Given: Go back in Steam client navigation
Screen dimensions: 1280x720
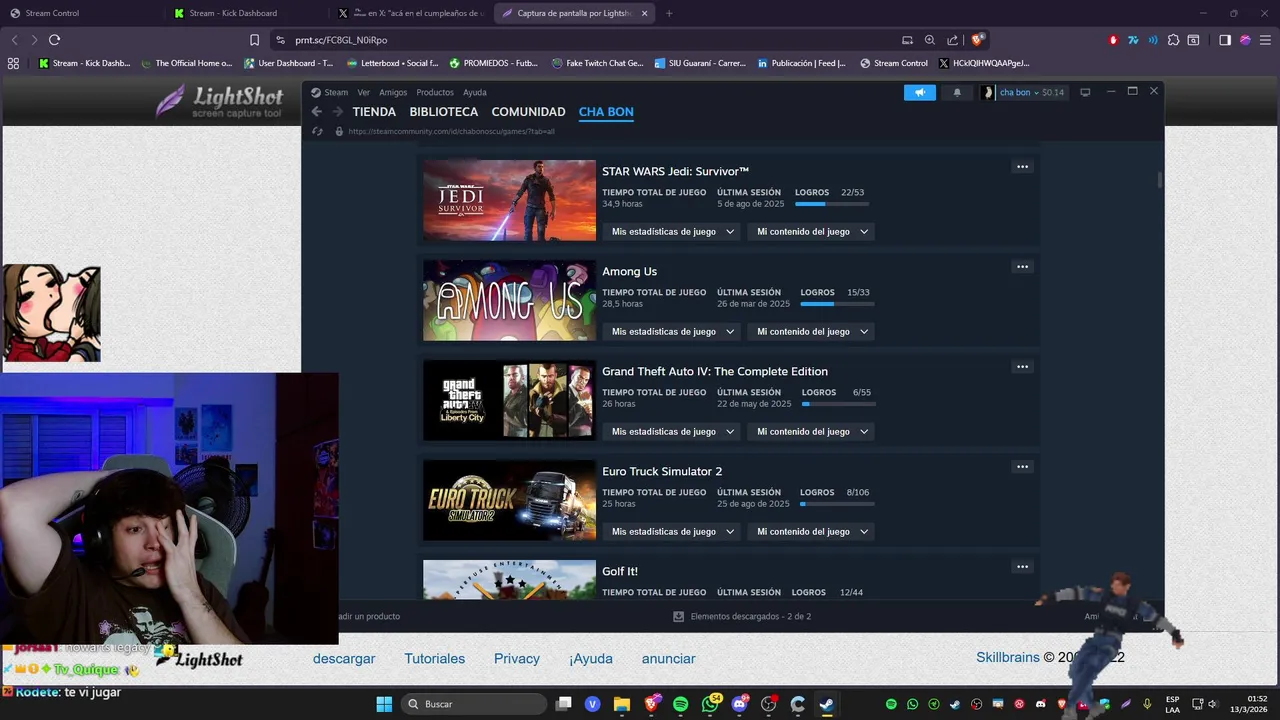Looking at the screenshot, I should pos(317,112).
